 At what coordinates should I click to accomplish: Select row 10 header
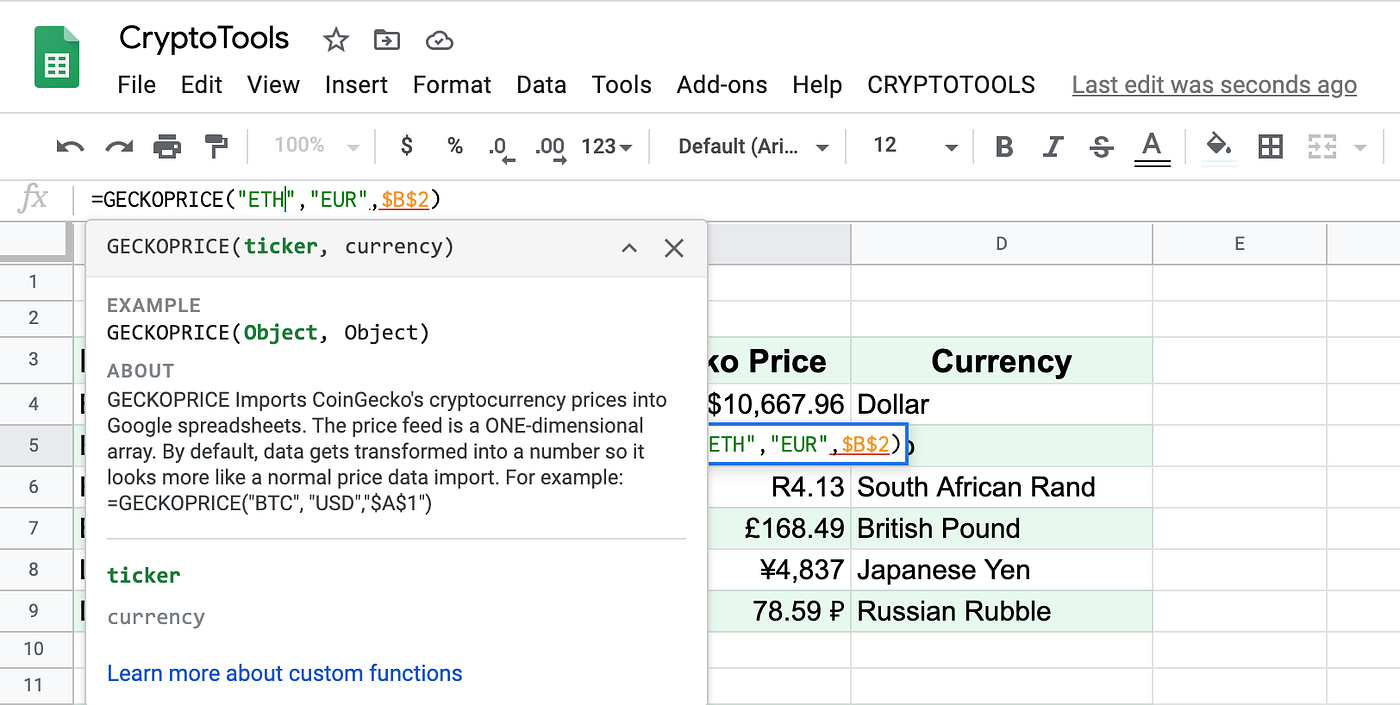pyautogui.click(x=34, y=648)
